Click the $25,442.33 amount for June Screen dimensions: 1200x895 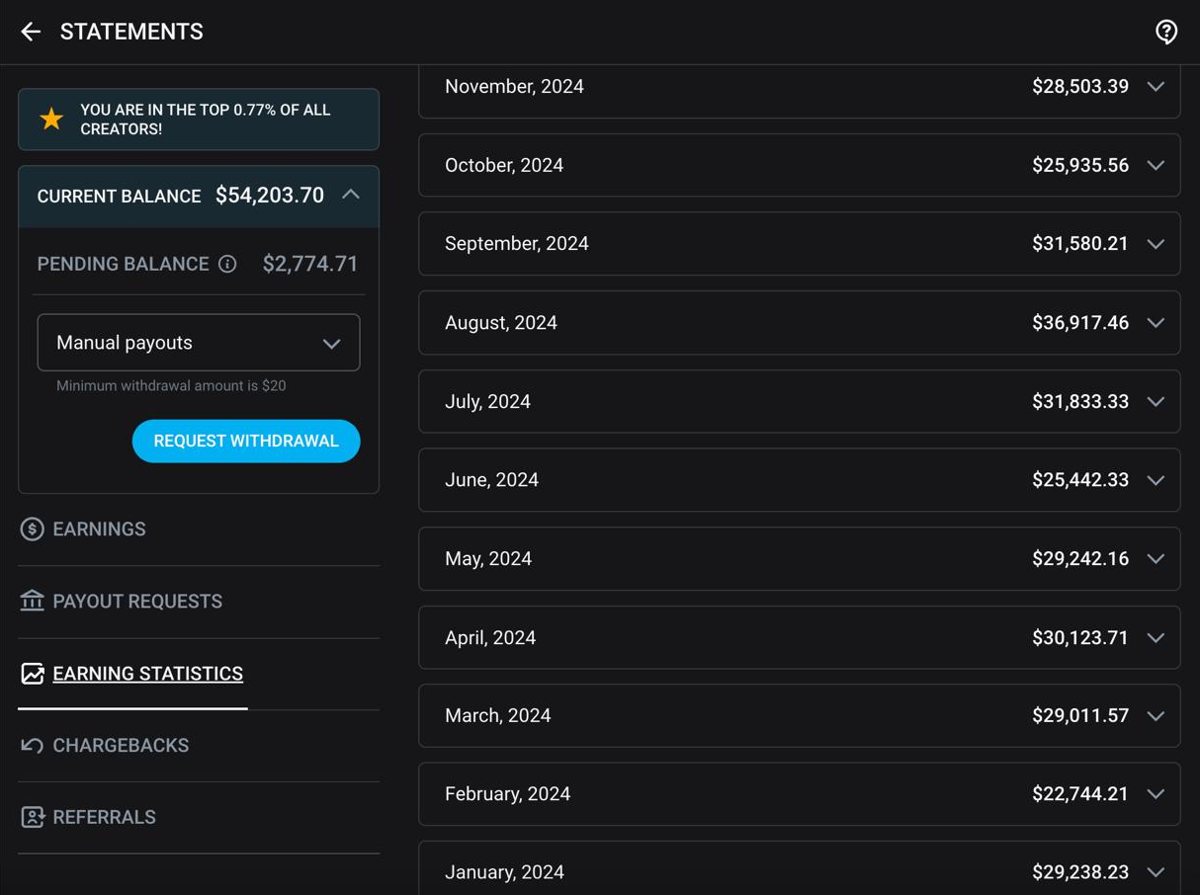1080,480
